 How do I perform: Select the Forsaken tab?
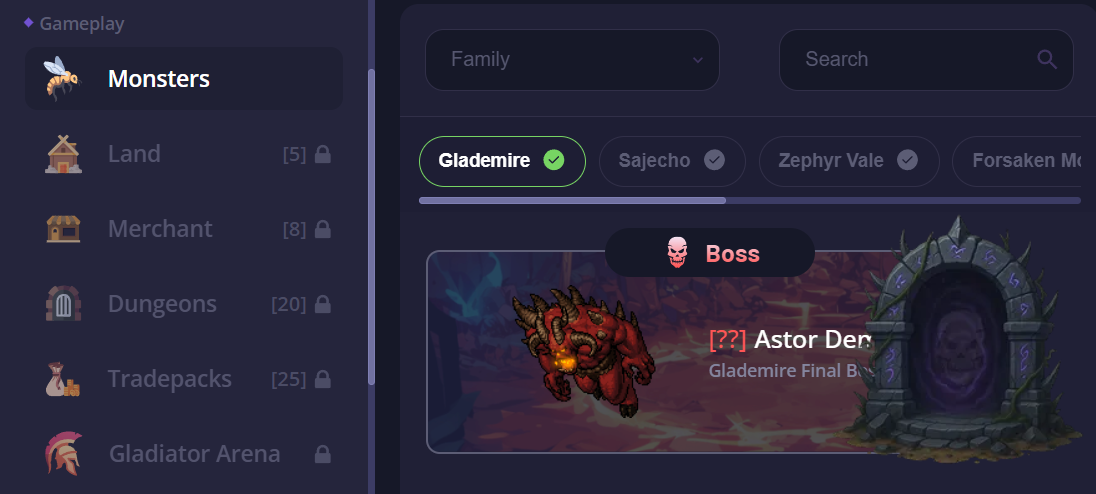1017,161
